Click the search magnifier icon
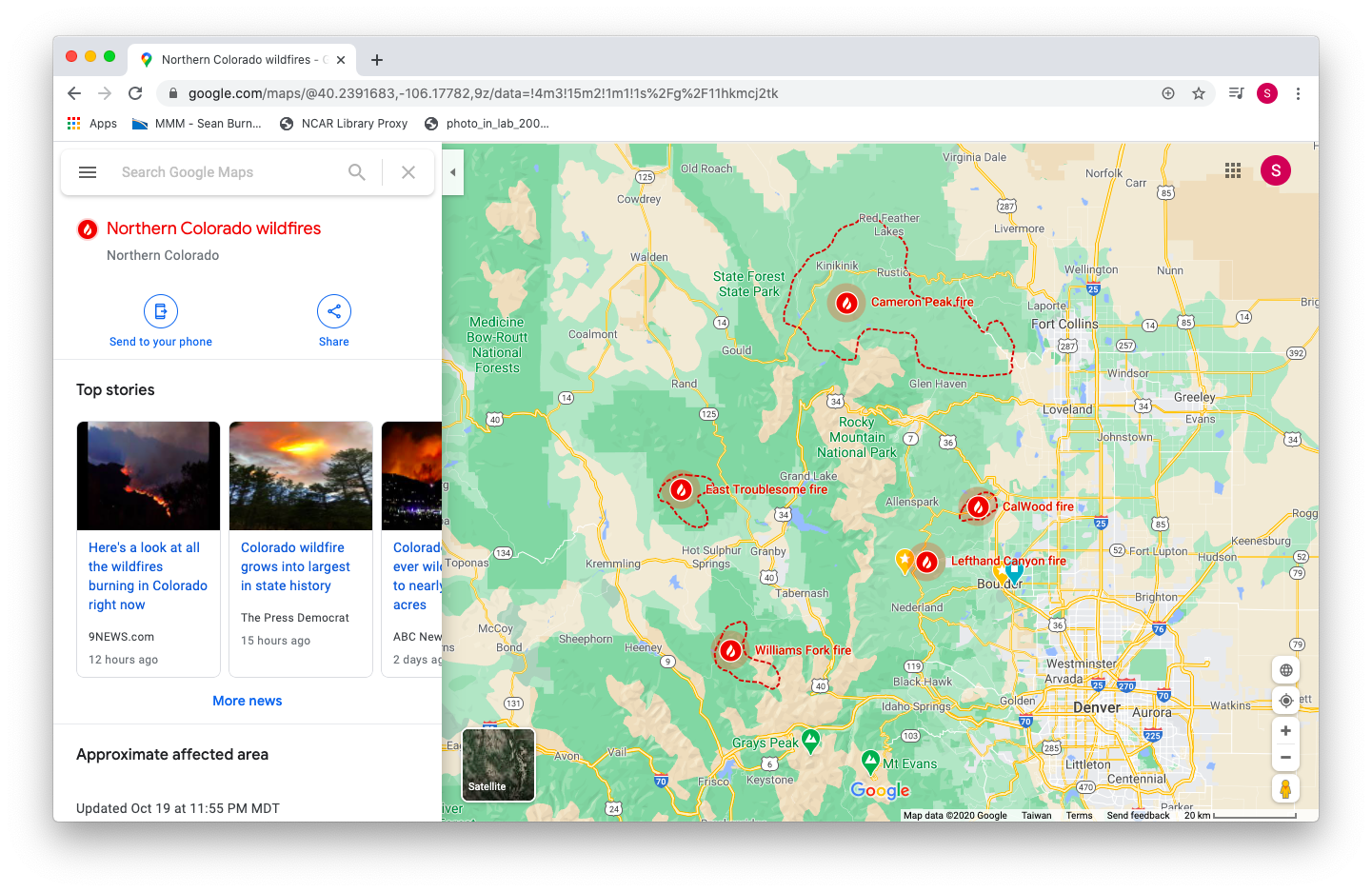Screen dimensions: 1372x892 [x=357, y=172]
